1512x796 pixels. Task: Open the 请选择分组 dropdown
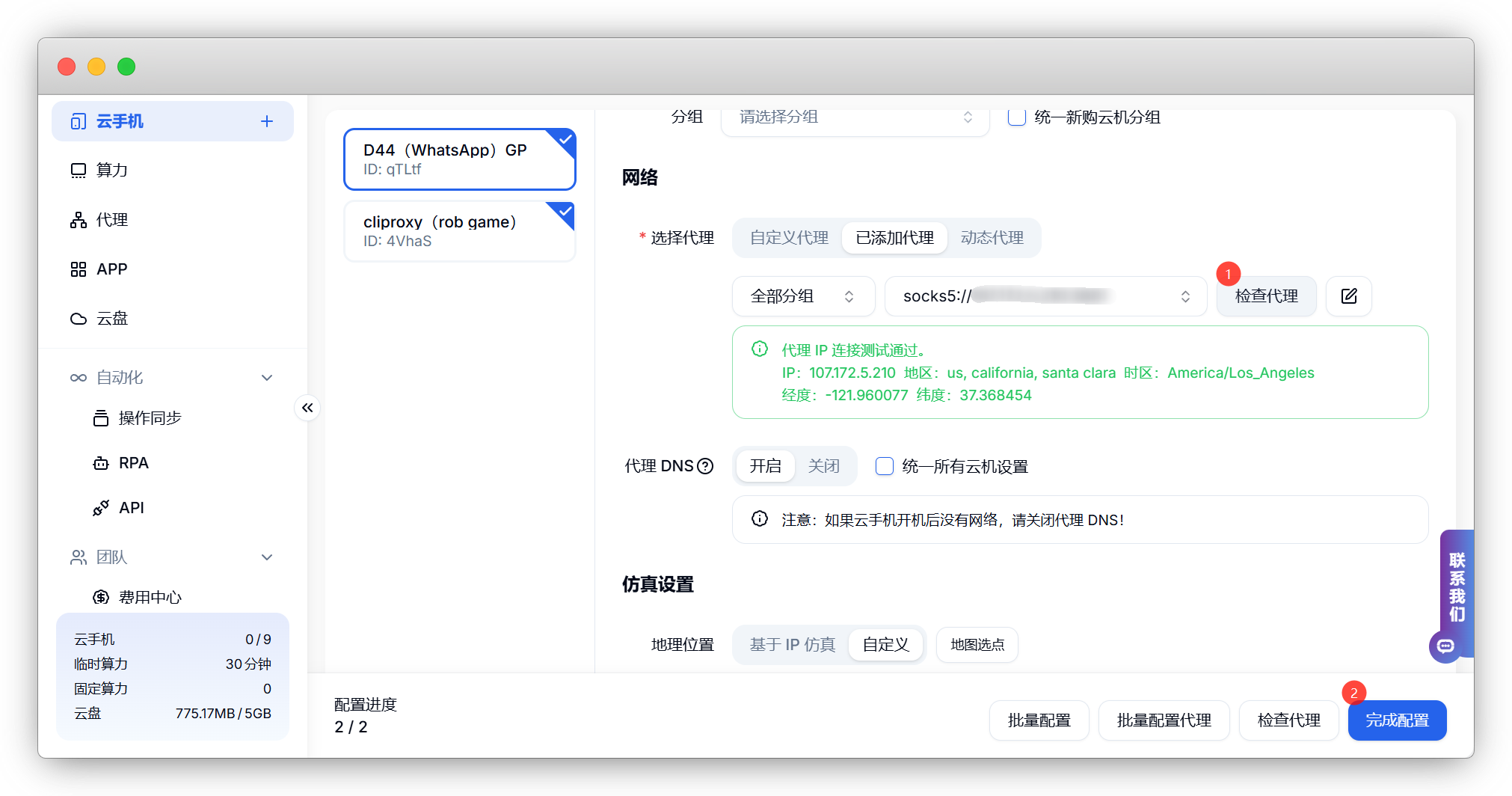point(855,117)
